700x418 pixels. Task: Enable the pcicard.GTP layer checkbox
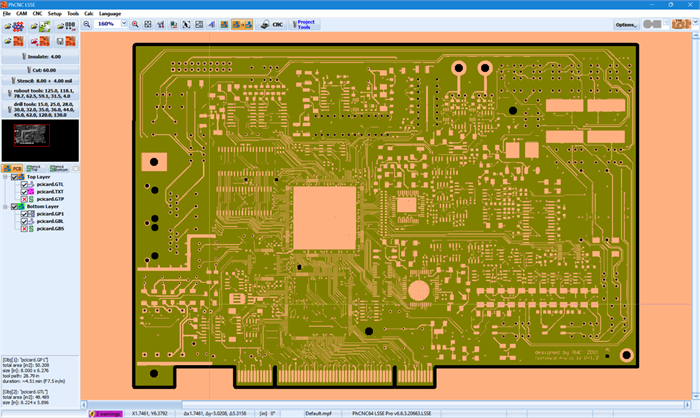[24, 199]
